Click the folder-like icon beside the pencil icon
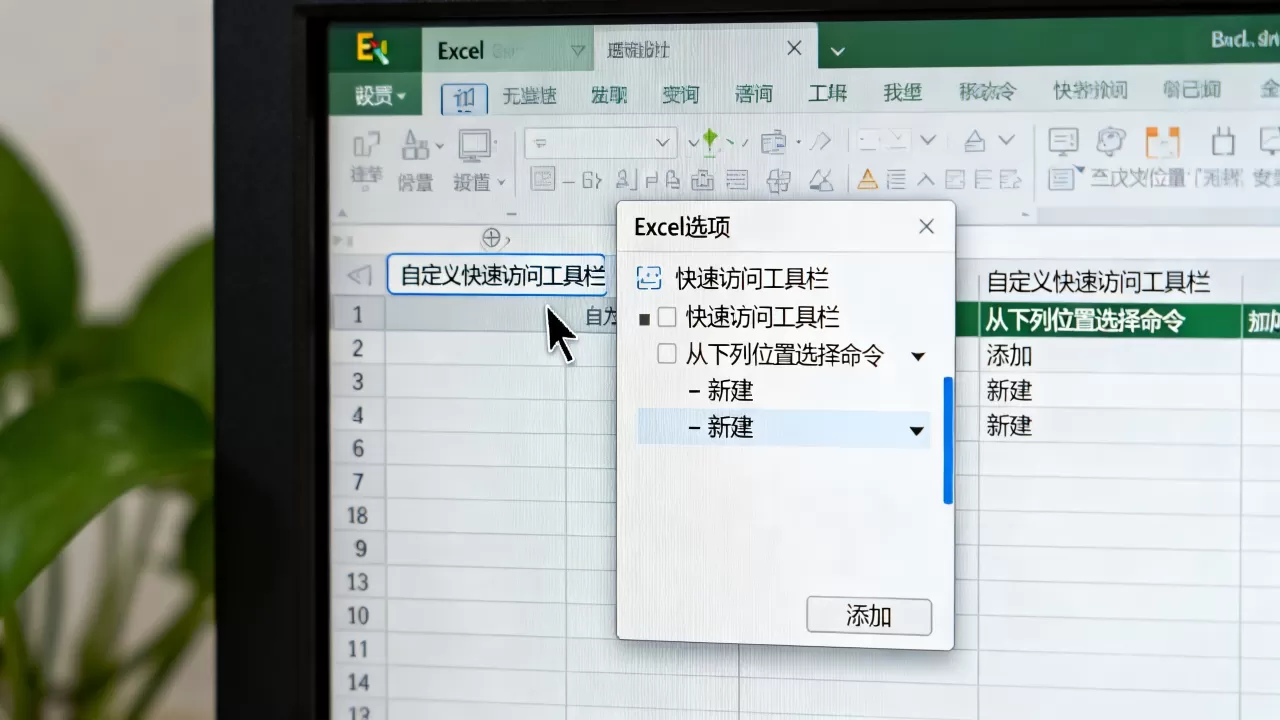 [773, 143]
